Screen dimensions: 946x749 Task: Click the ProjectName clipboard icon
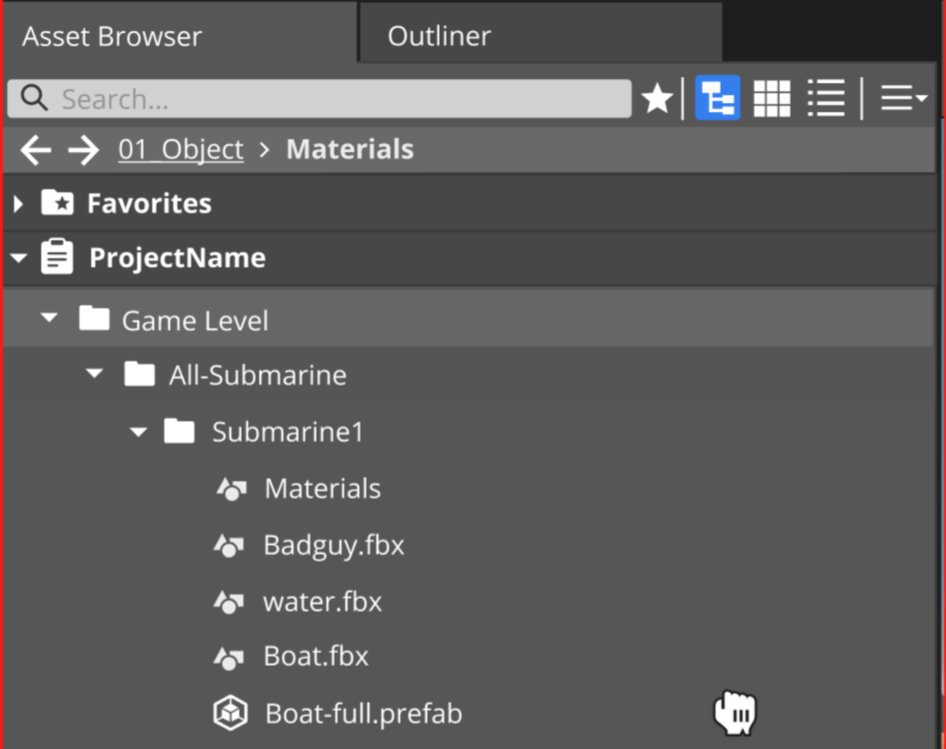pyautogui.click(x=57, y=256)
